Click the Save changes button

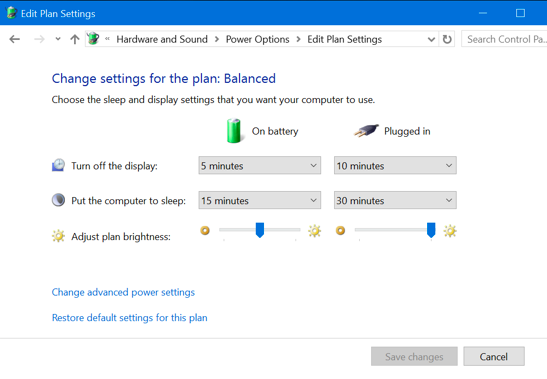pos(414,356)
